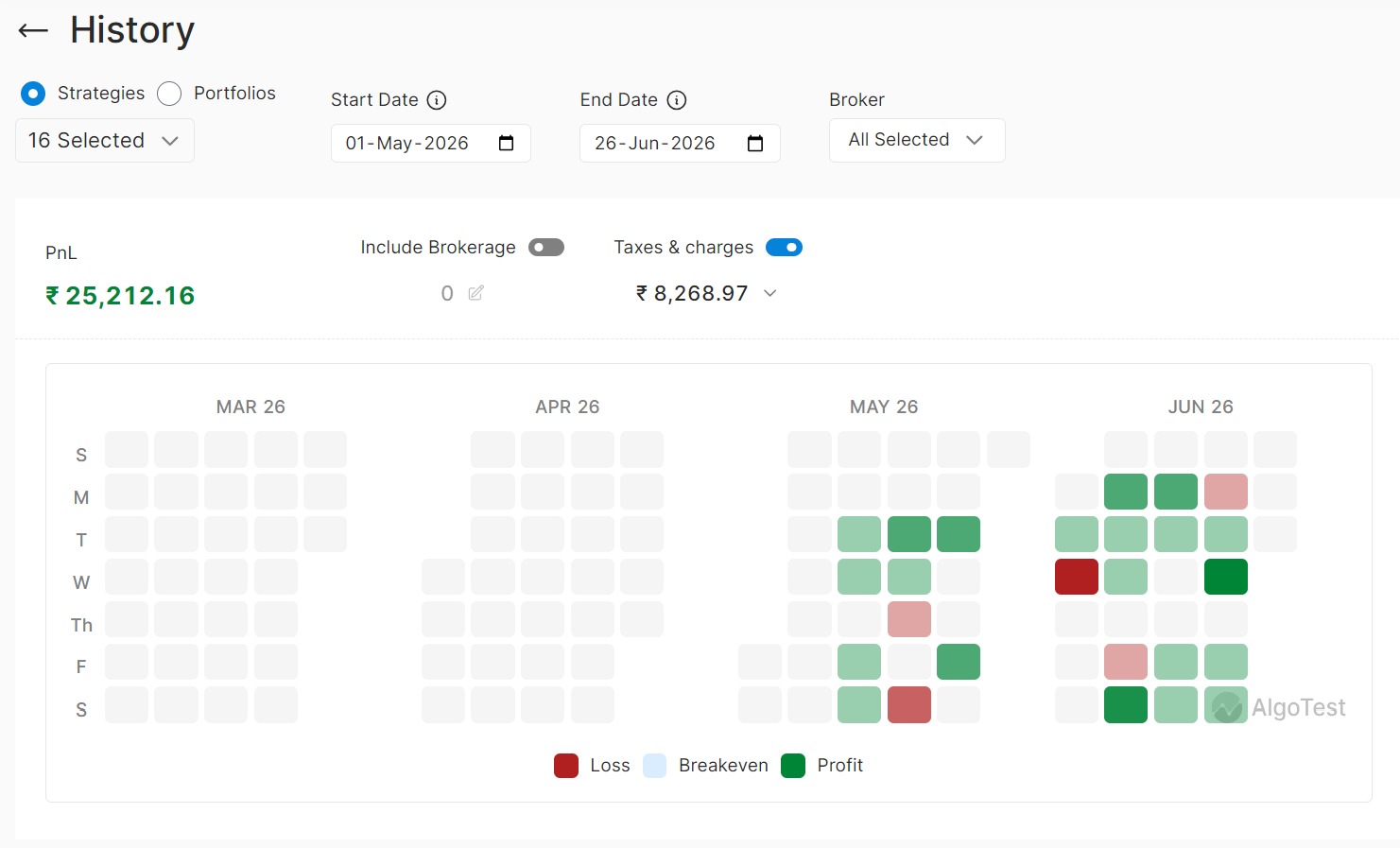Click the pink Thursday cell in May
Screen dimensions: 1400x848
click(x=909, y=619)
